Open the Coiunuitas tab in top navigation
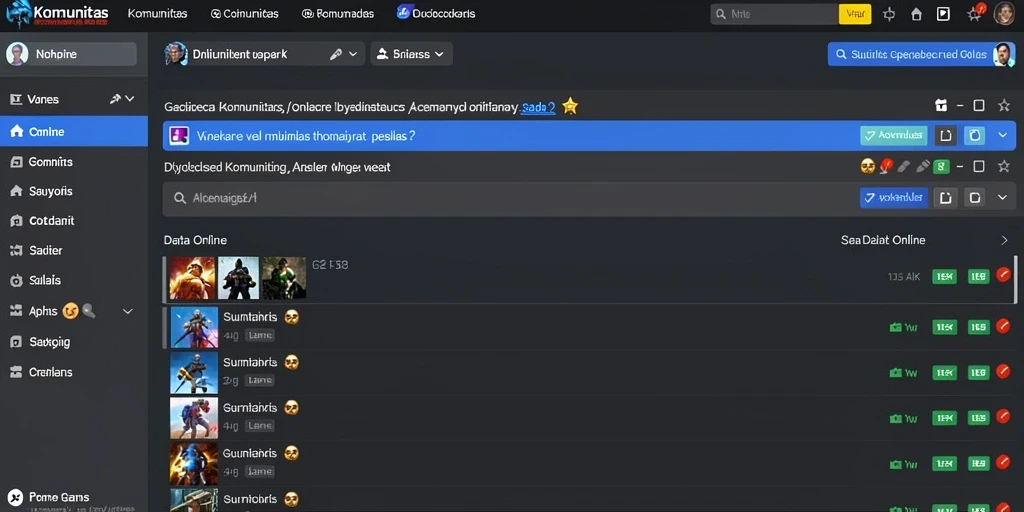 [x=245, y=14]
